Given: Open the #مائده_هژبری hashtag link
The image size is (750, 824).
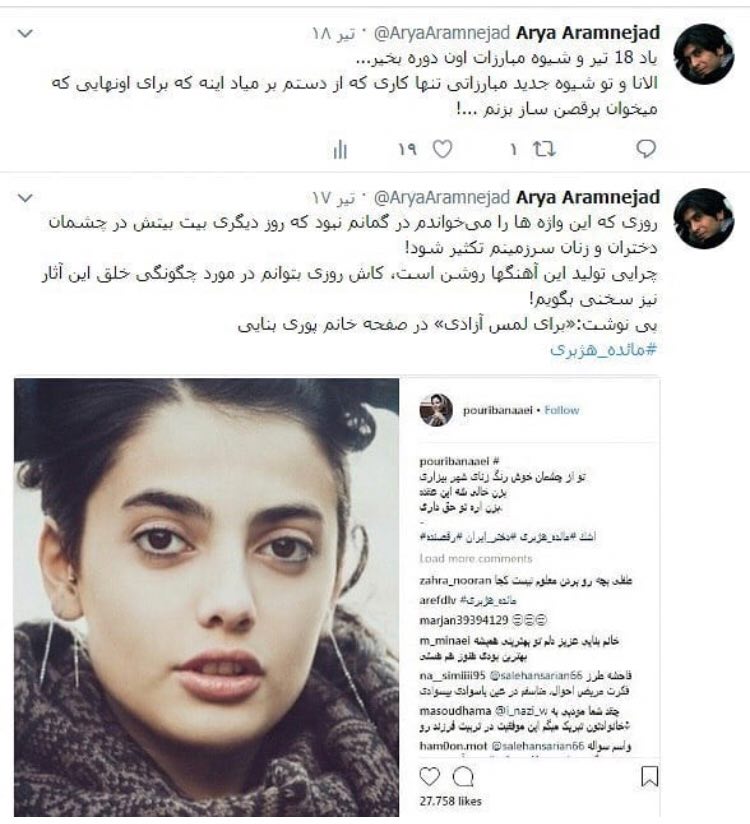Looking at the screenshot, I should (603, 349).
